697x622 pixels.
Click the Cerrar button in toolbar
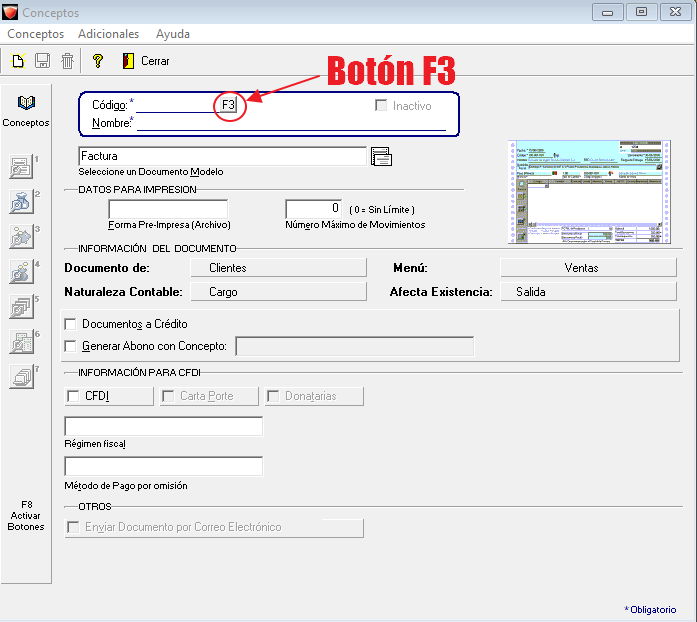point(146,61)
